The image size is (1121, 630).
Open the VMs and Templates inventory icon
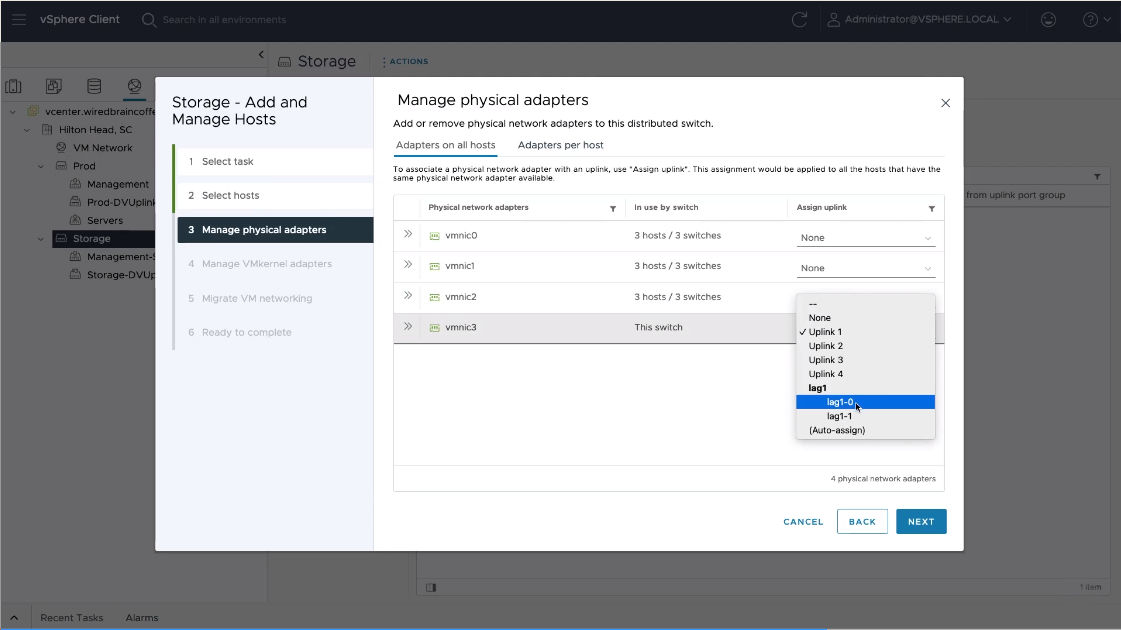tap(54, 86)
